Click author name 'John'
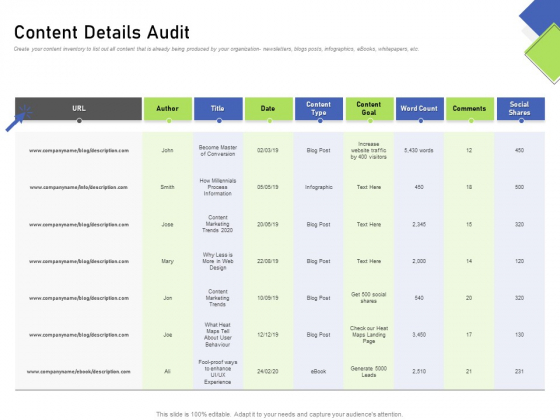 tap(167, 150)
